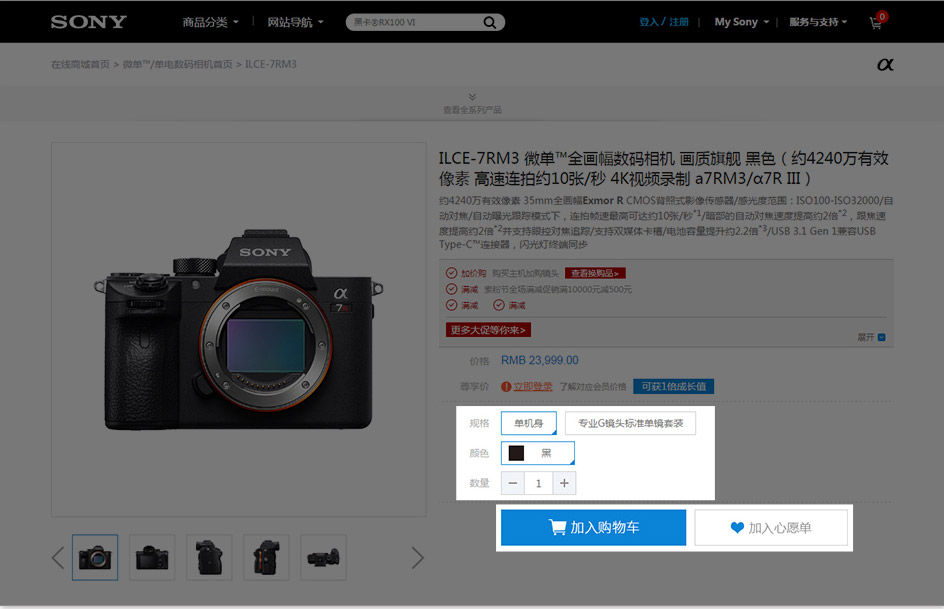Open the 网站导航 dropdown menu
944x609 pixels.
296,22
